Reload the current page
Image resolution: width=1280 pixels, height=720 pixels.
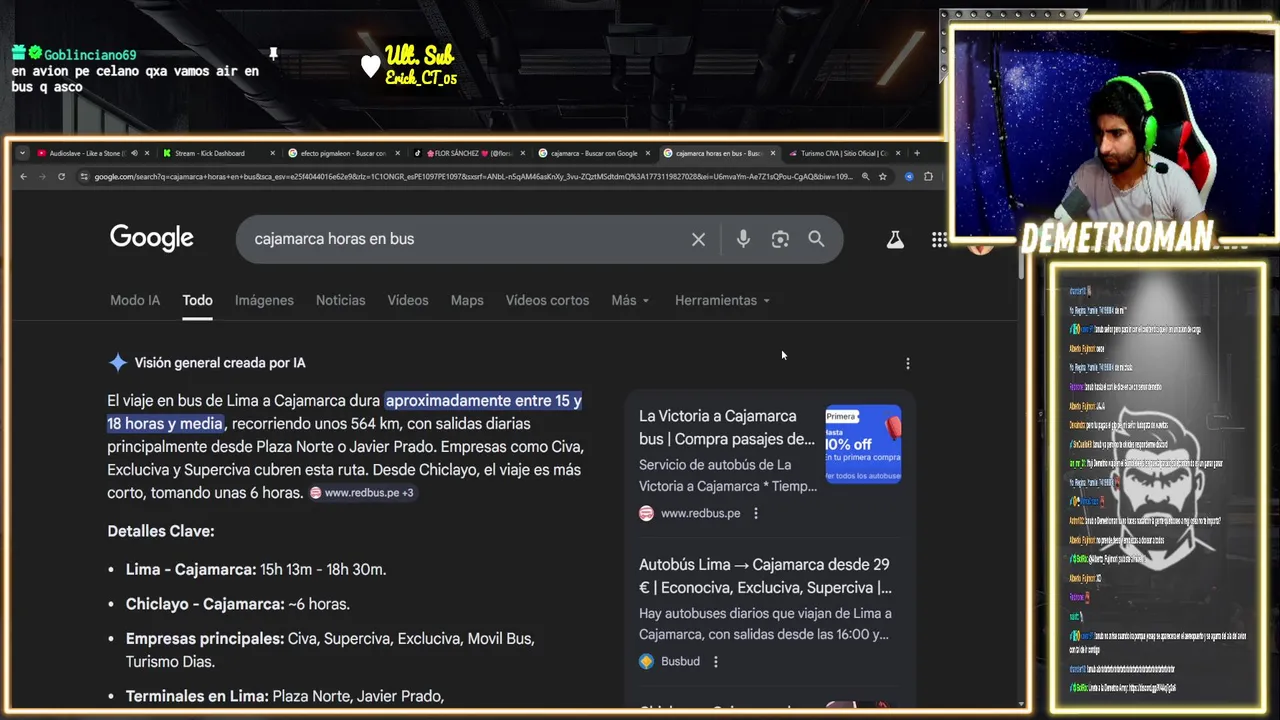point(61,177)
